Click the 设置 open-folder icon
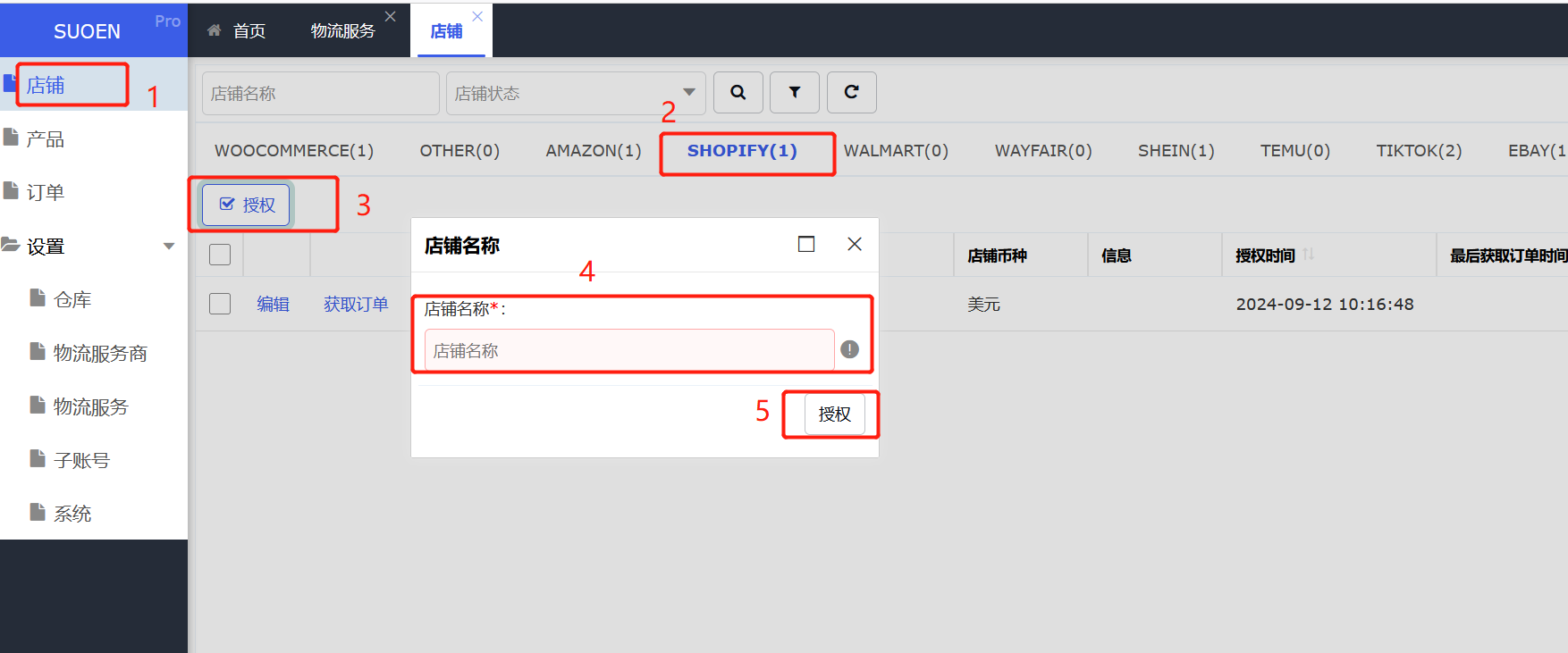The height and width of the screenshot is (653, 1568). coord(11,245)
